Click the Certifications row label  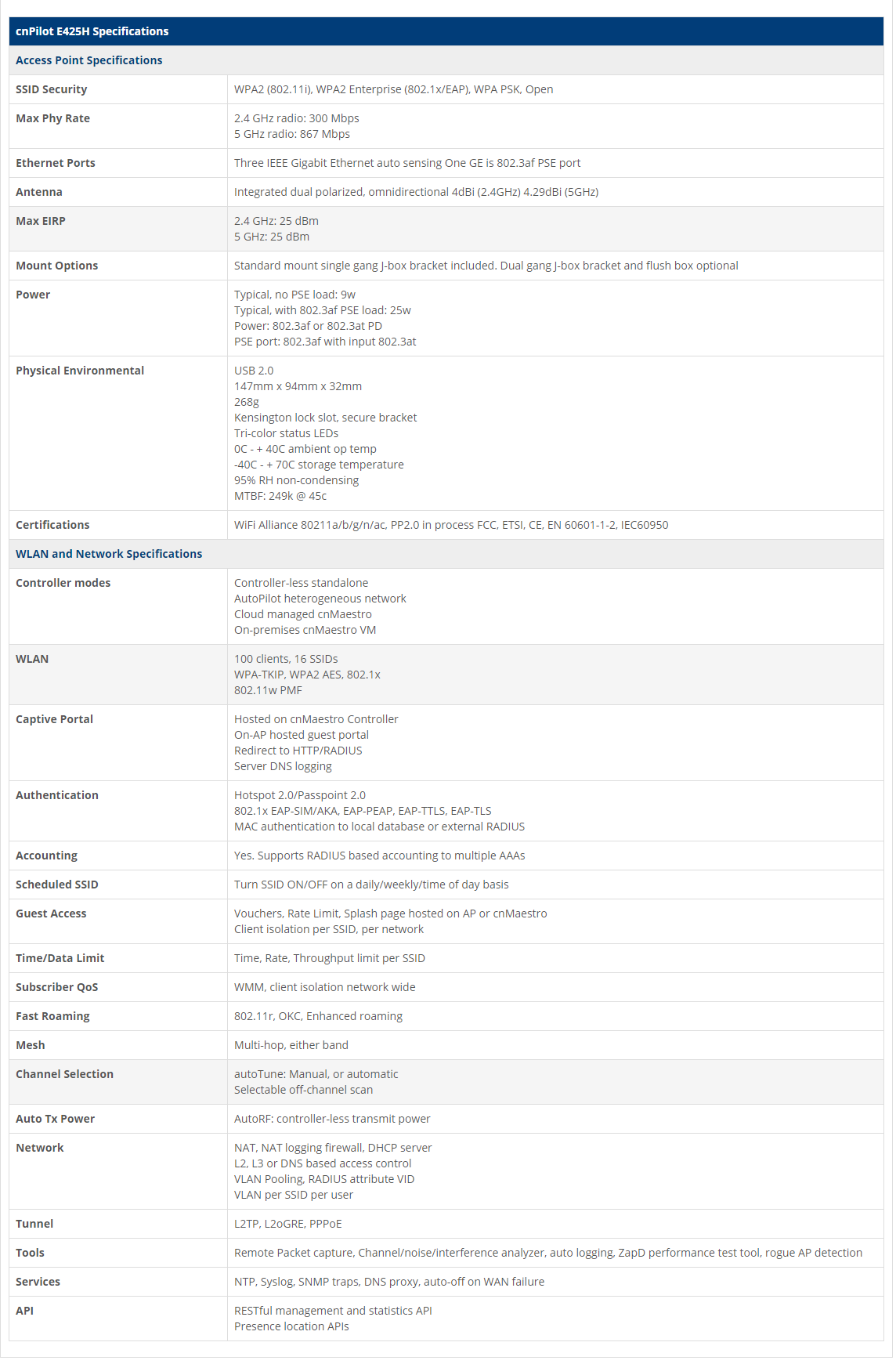click(x=52, y=525)
